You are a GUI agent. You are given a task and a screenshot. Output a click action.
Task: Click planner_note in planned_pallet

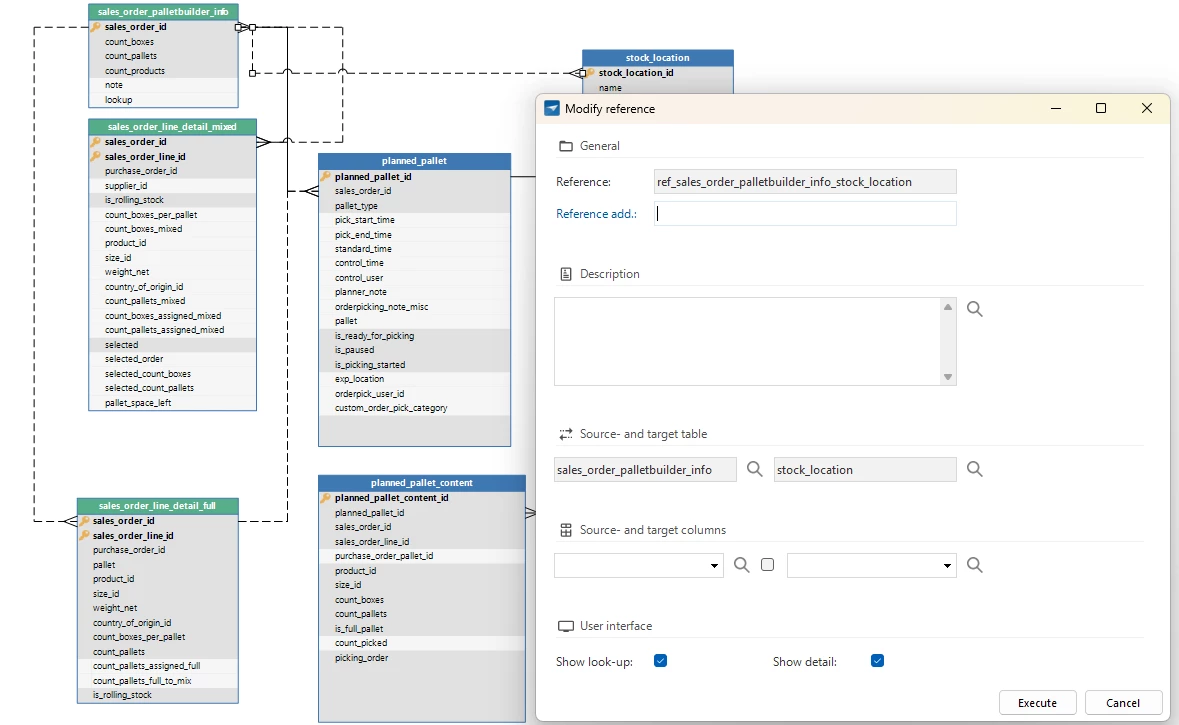(x=361, y=292)
